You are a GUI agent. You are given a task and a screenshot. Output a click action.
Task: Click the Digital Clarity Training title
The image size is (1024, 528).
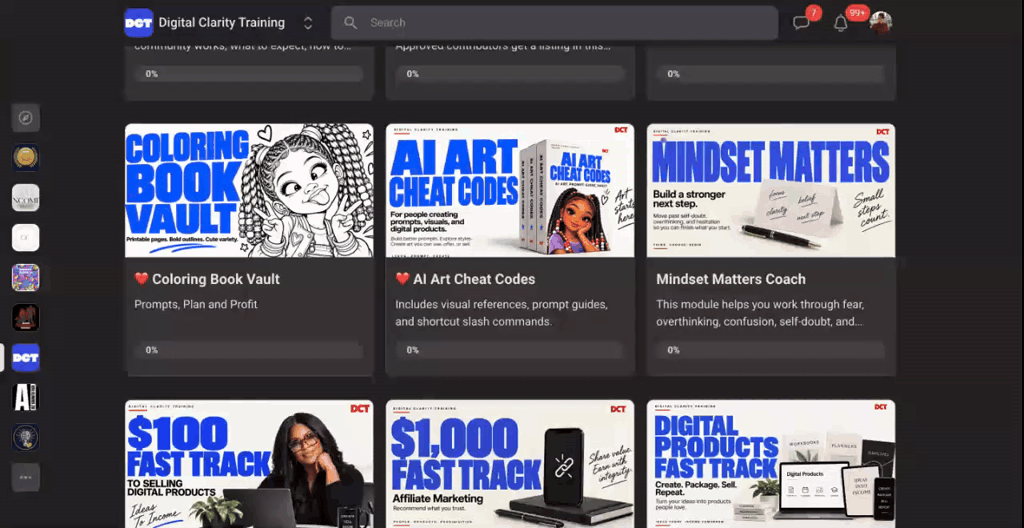pyautogui.click(x=221, y=23)
